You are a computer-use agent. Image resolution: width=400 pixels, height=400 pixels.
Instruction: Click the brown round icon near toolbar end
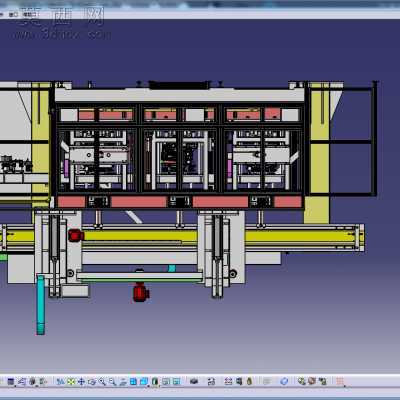[312, 381]
